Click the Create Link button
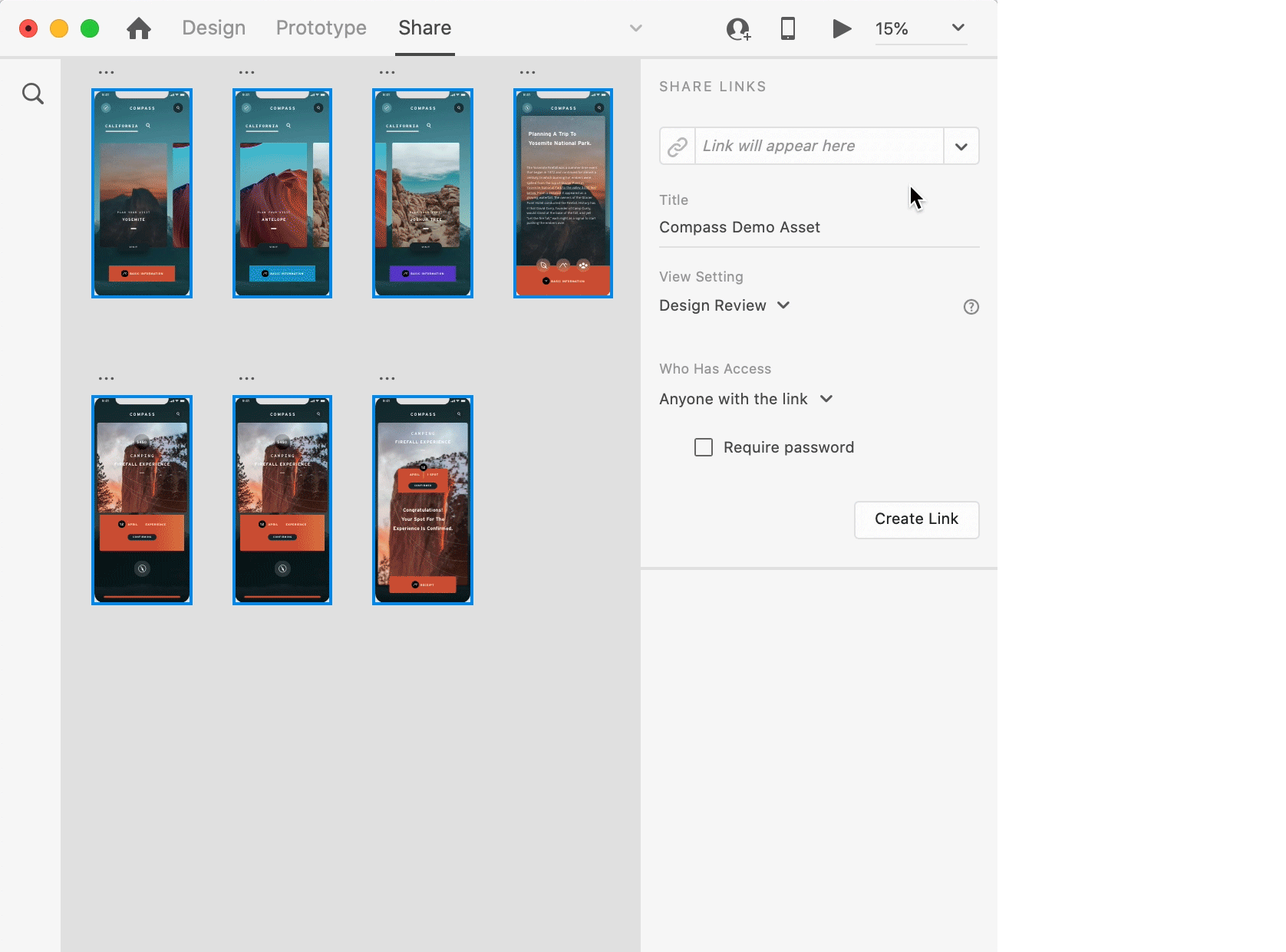Viewport: 1286px width, 952px height. coord(917,519)
